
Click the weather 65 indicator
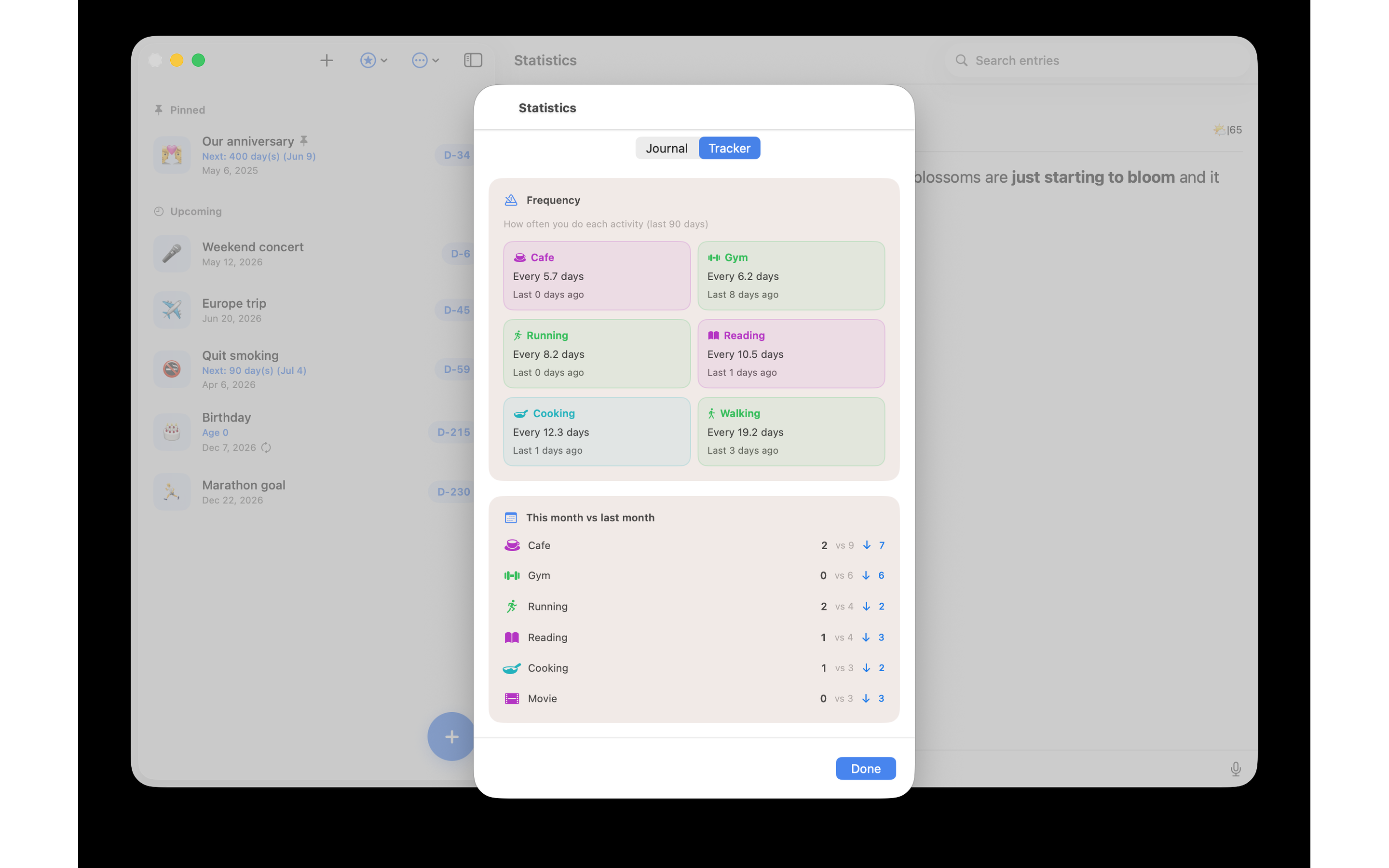coord(1227,130)
